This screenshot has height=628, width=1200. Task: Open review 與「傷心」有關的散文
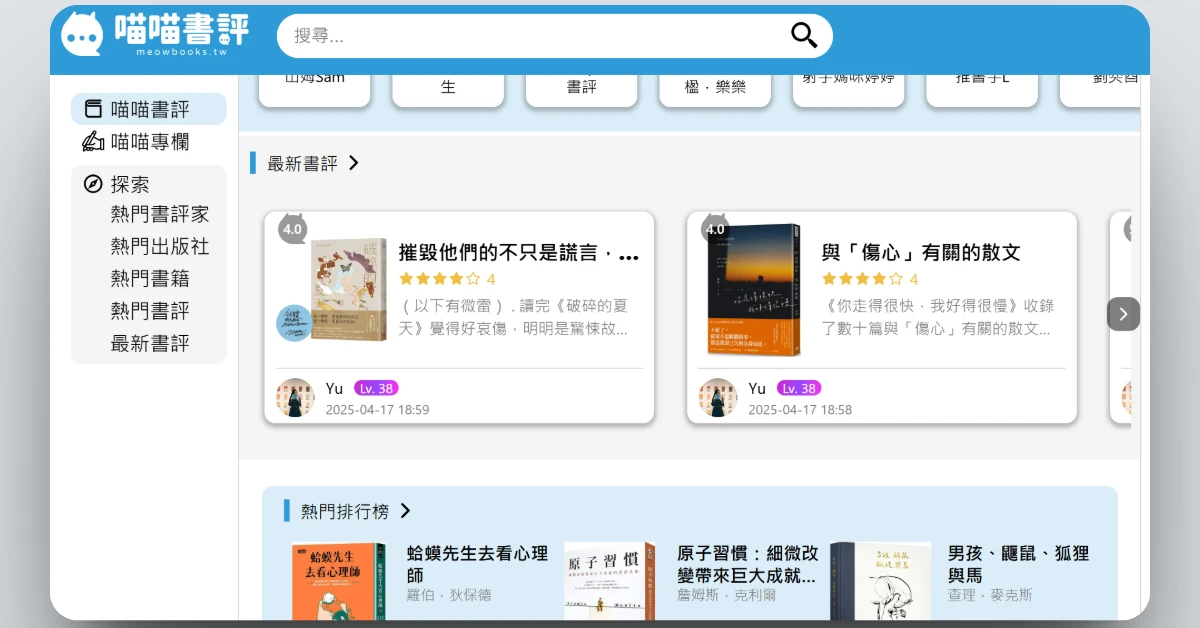click(x=921, y=253)
